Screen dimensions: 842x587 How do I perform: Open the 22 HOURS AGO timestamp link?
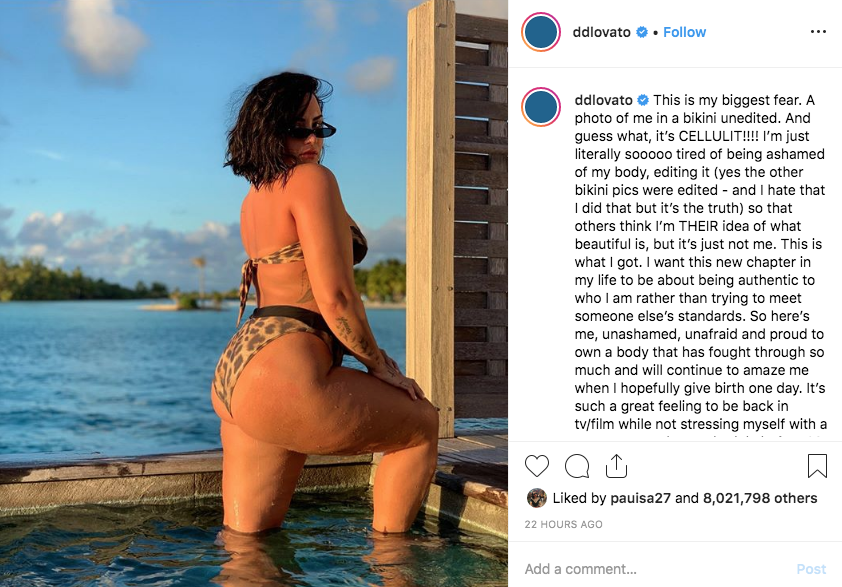[563, 524]
